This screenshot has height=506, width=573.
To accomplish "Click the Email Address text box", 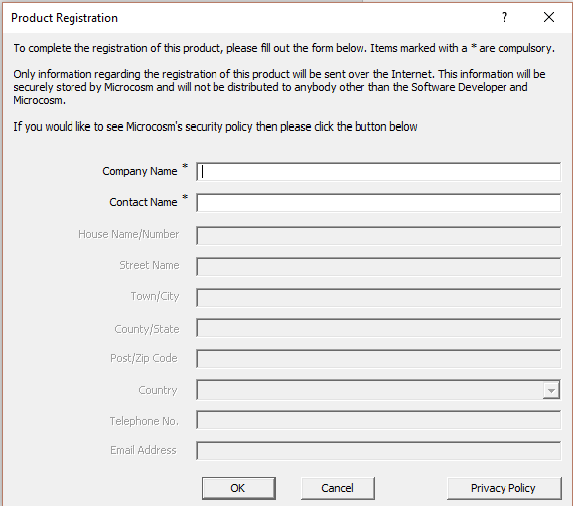I will (378, 451).
